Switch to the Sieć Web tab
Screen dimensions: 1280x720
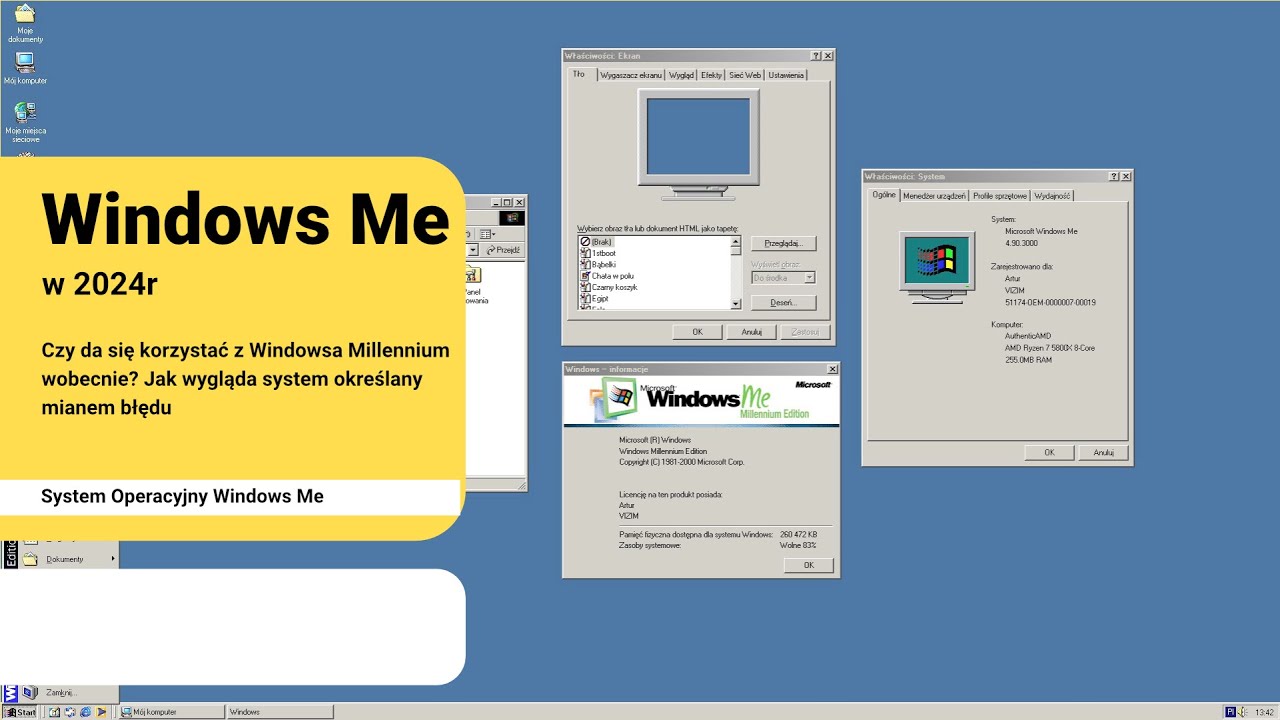click(745, 75)
